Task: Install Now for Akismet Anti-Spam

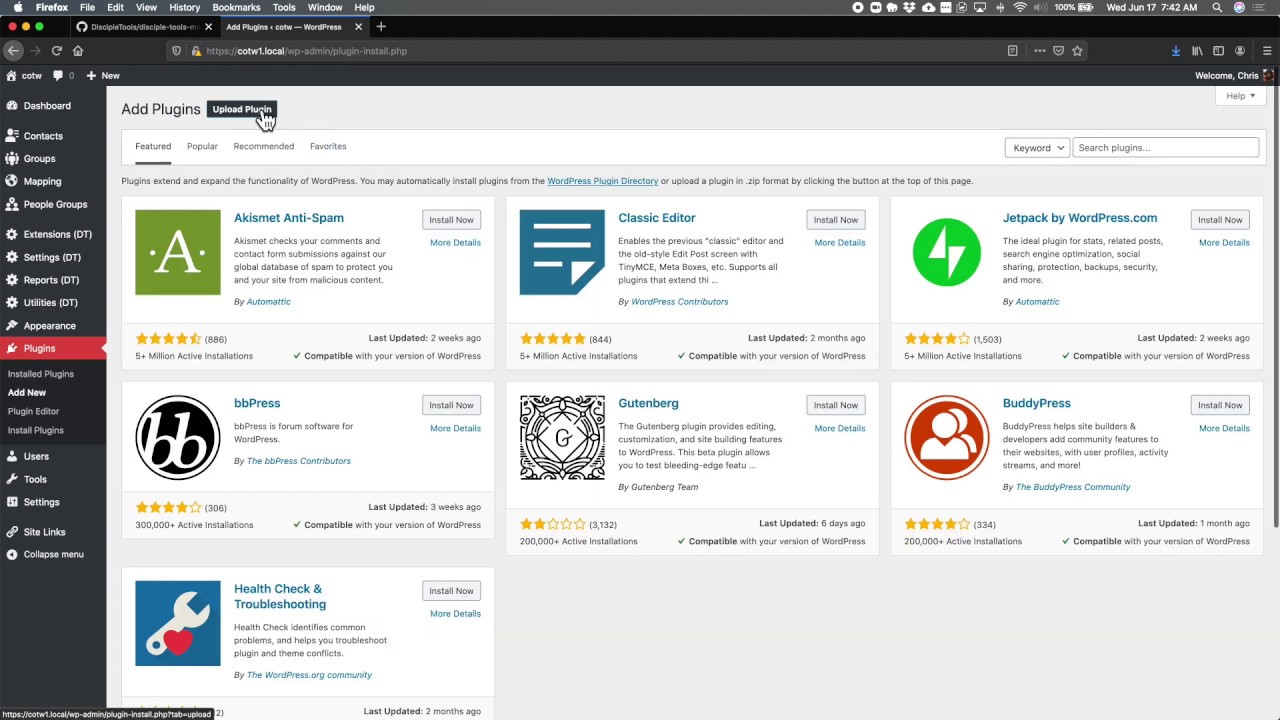Action: [451, 220]
